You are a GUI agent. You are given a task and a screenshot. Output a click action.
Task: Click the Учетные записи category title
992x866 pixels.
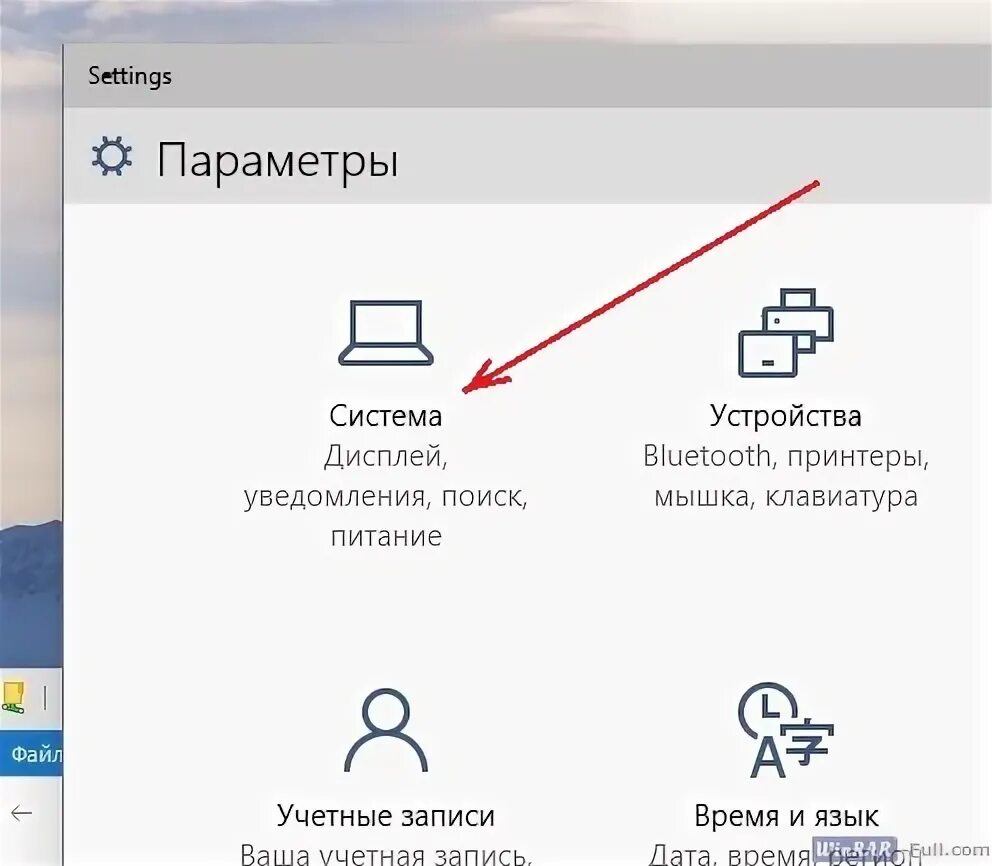tap(385, 816)
